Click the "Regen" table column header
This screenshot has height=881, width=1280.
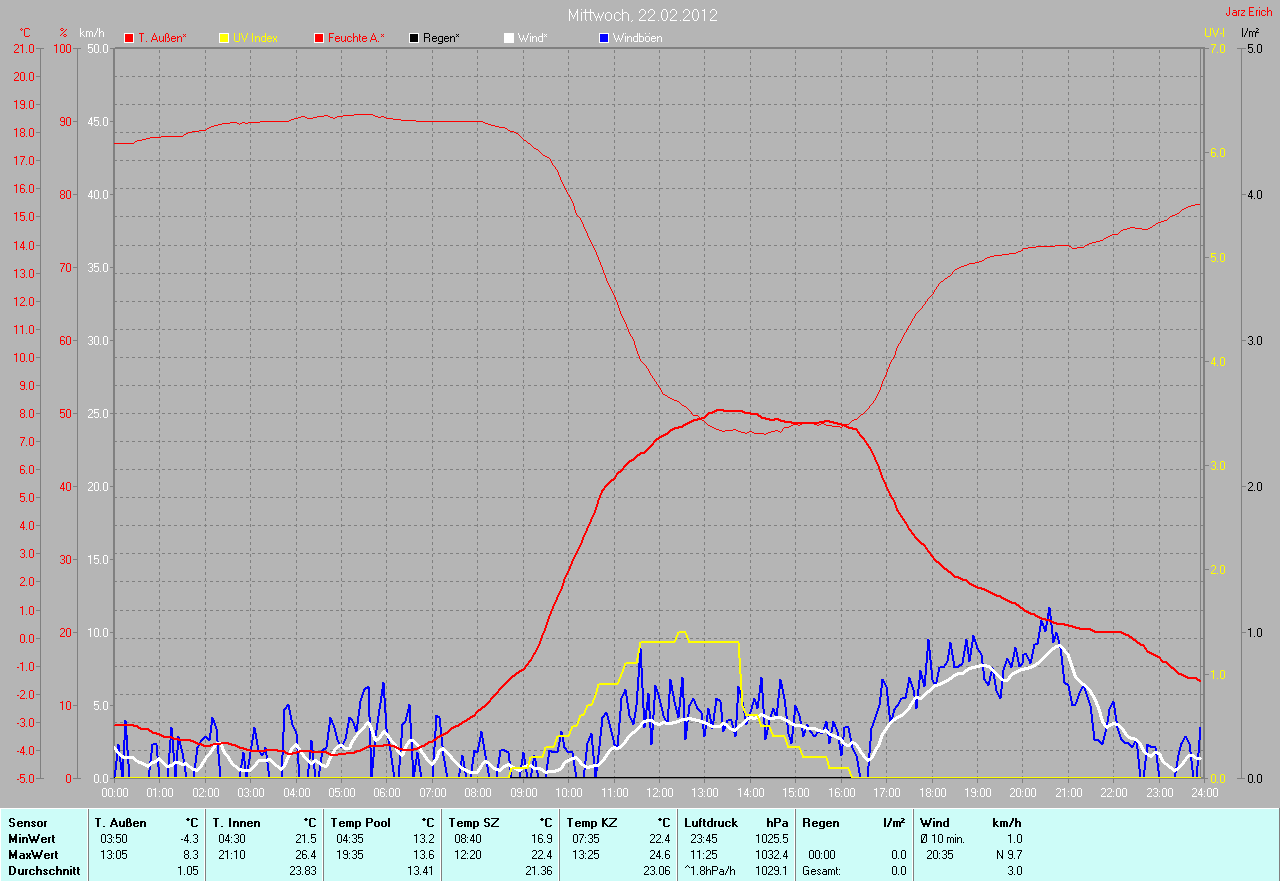point(820,823)
